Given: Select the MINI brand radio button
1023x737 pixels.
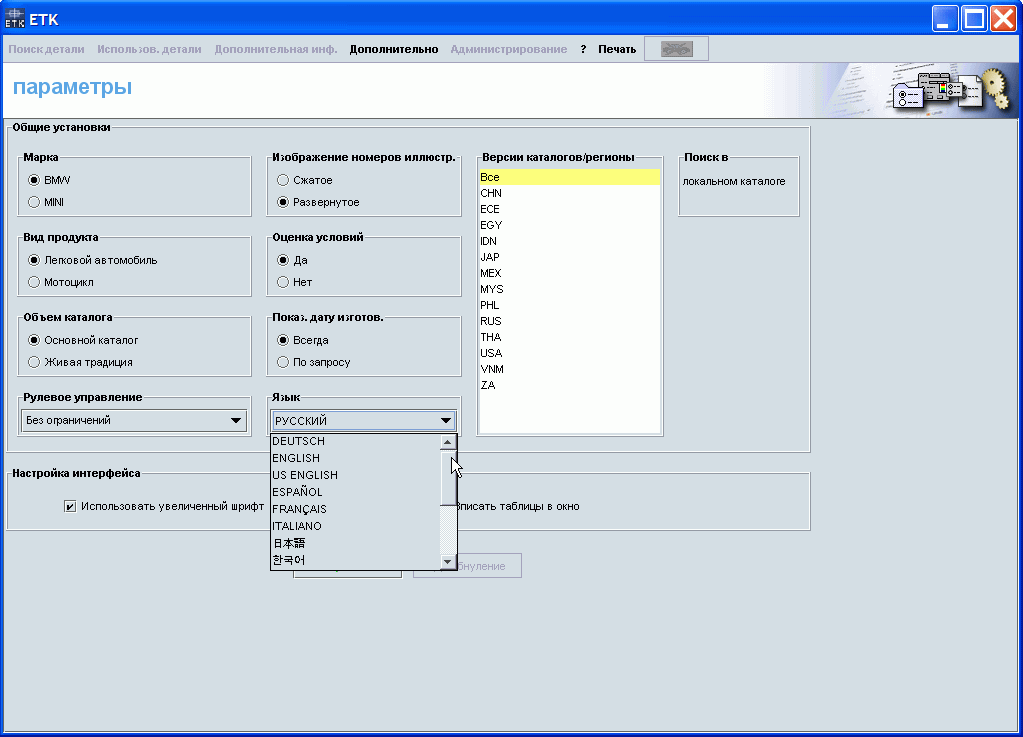Looking at the screenshot, I should click(x=34, y=202).
